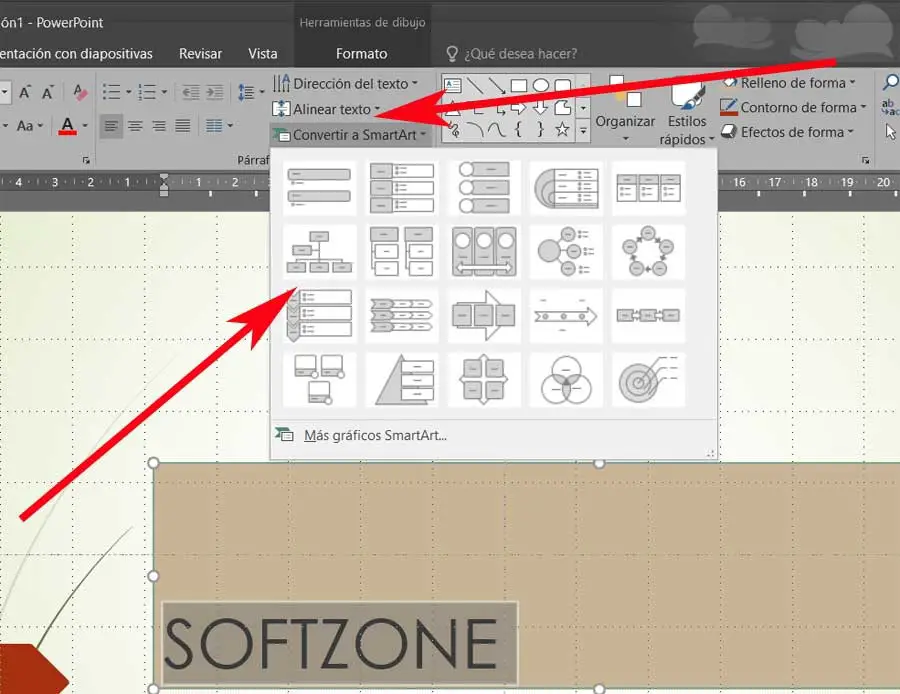Select the five-point star shape

[x=562, y=129]
